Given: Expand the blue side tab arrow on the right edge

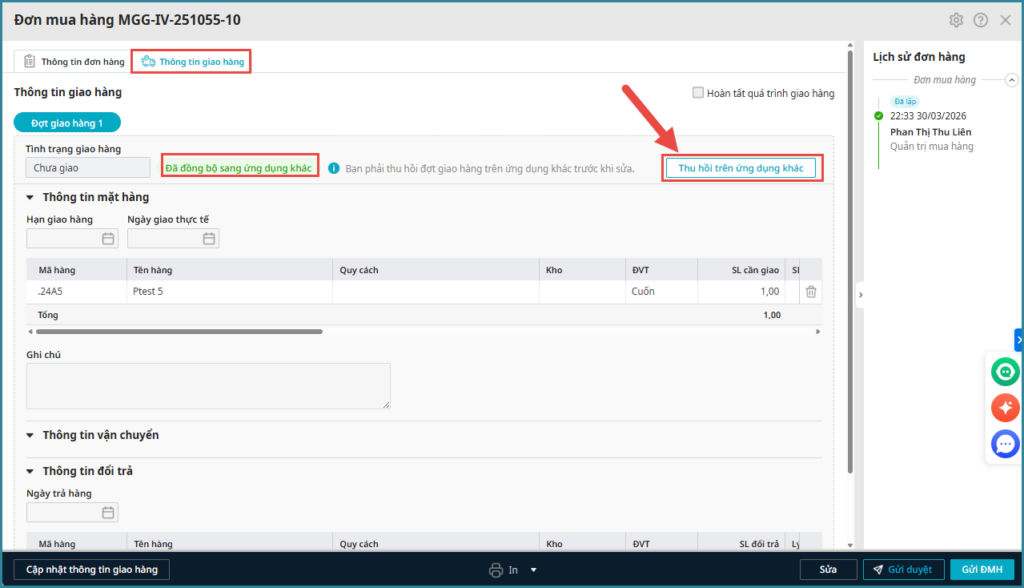Looking at the screenshot, I should click(x=1019, y=340).
